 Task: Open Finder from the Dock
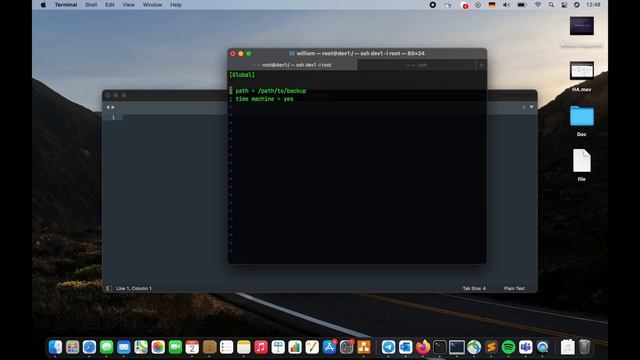55,347
